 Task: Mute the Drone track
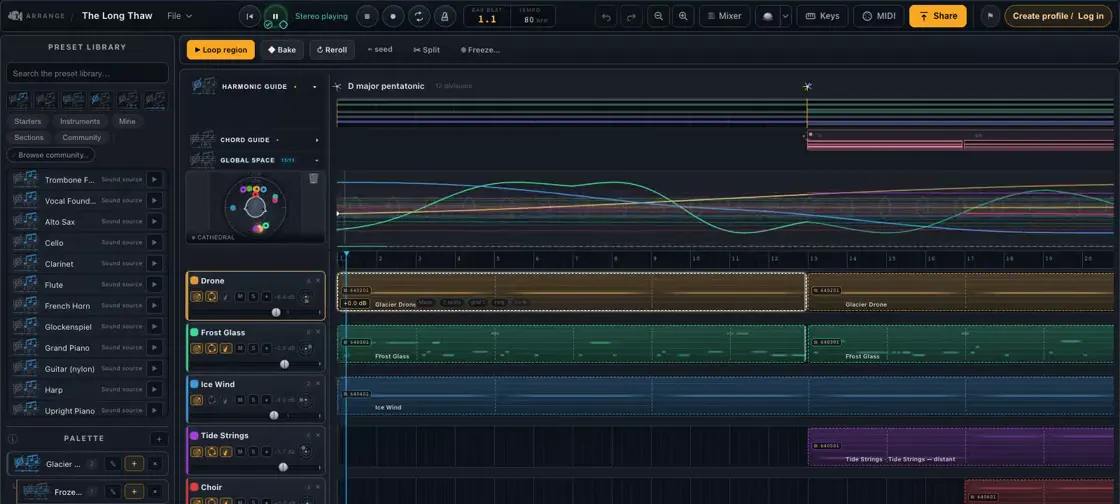tap(240, 296)
